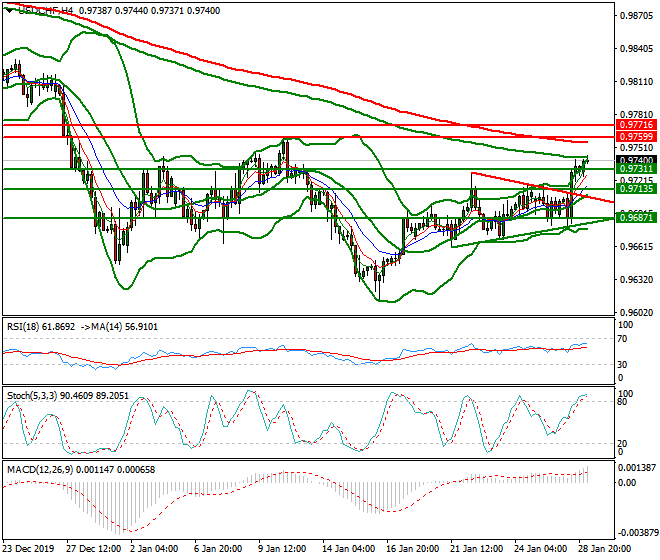Click the 0.96020 price scale value
Screen dimensions: 660x560
(x=636, y=312)
